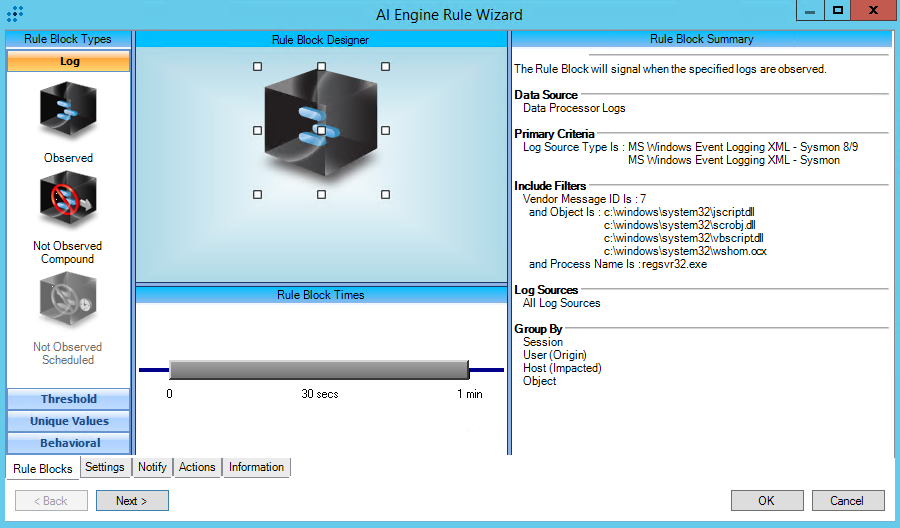This screenshot has width=900, height=528.
Task: Click the Rule Block Times slider bar
Action: click(319, 369)
